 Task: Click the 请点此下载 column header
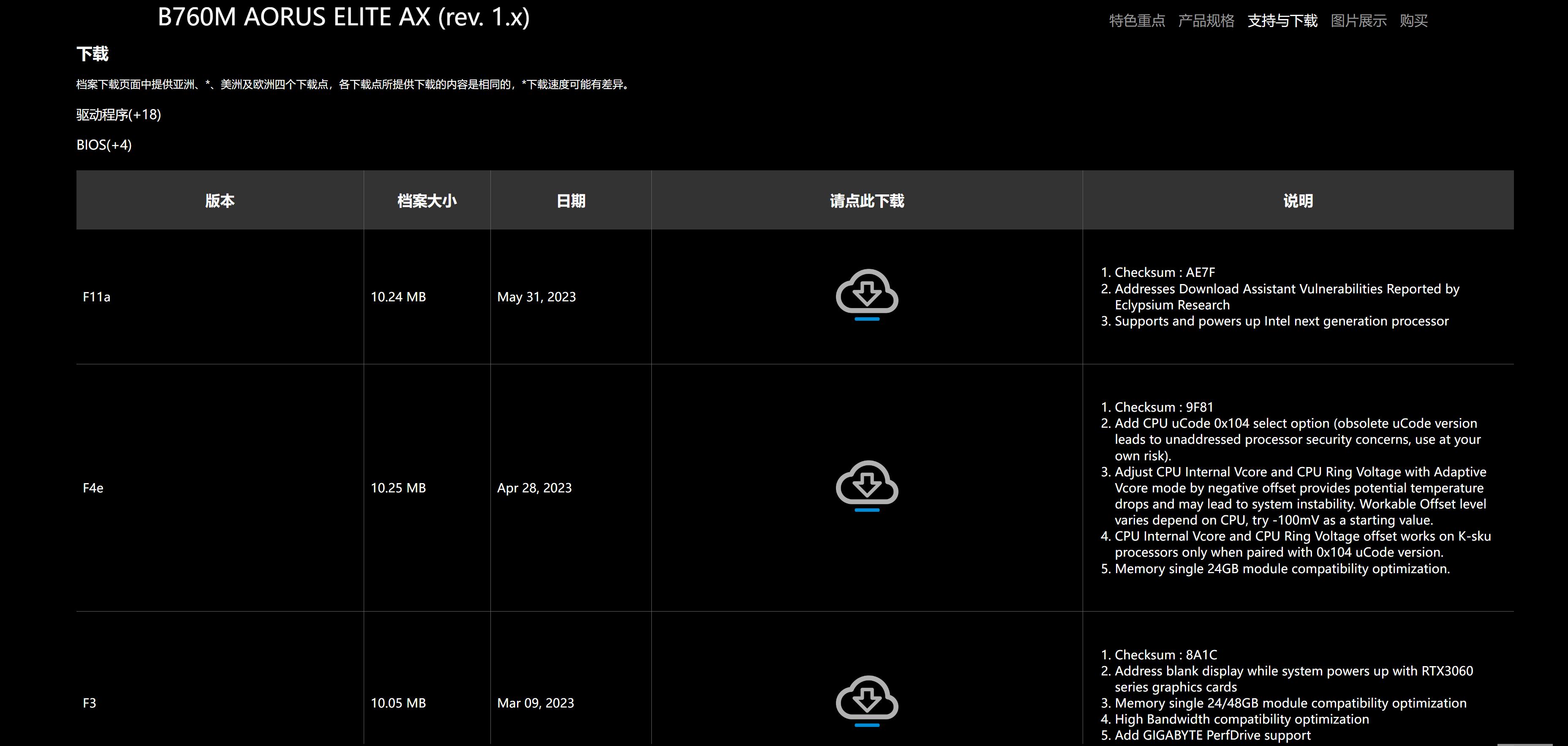pyautogui.click(x=867, y=201)
